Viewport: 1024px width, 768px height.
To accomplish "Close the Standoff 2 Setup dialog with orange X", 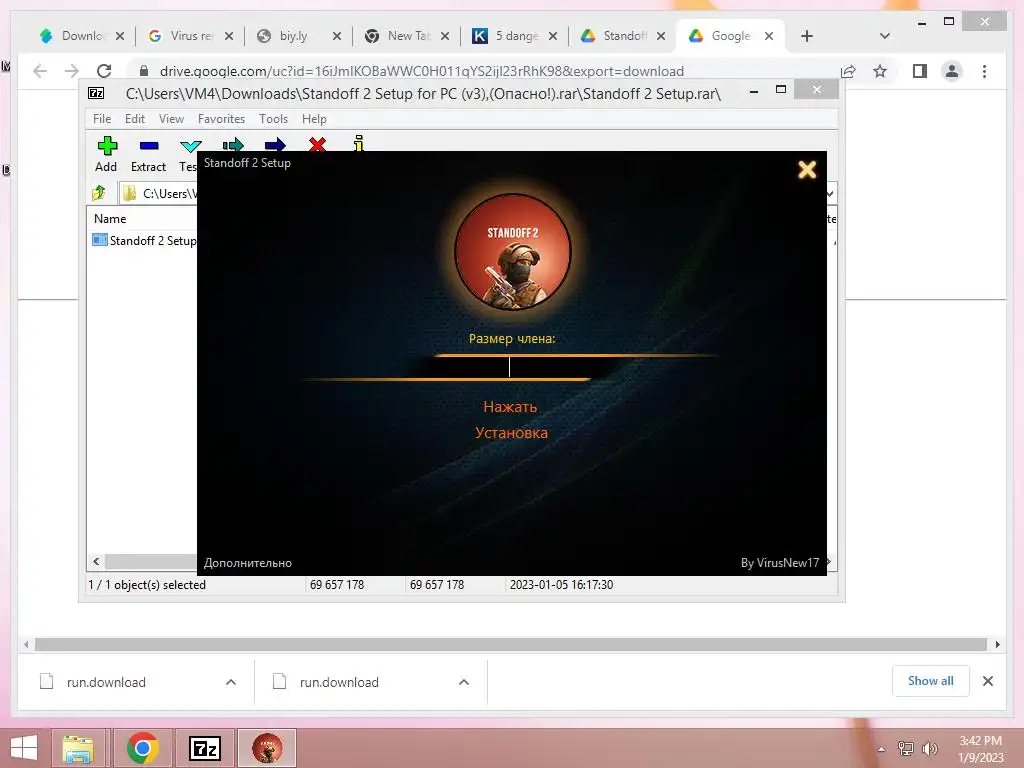I will pos(807,170).
